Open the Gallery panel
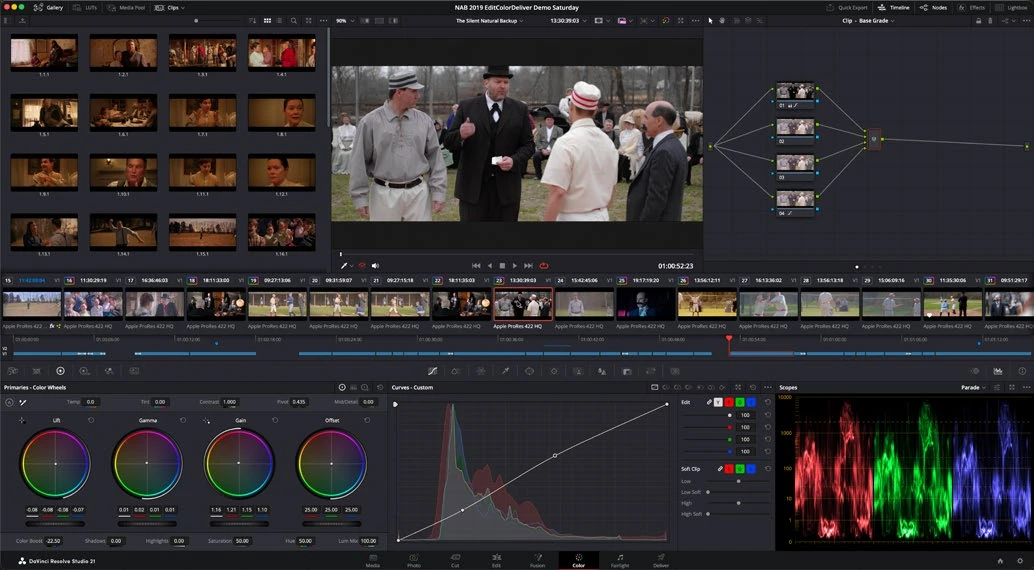The height and width of the screenshot is (570, 1034). pos(48,7)
